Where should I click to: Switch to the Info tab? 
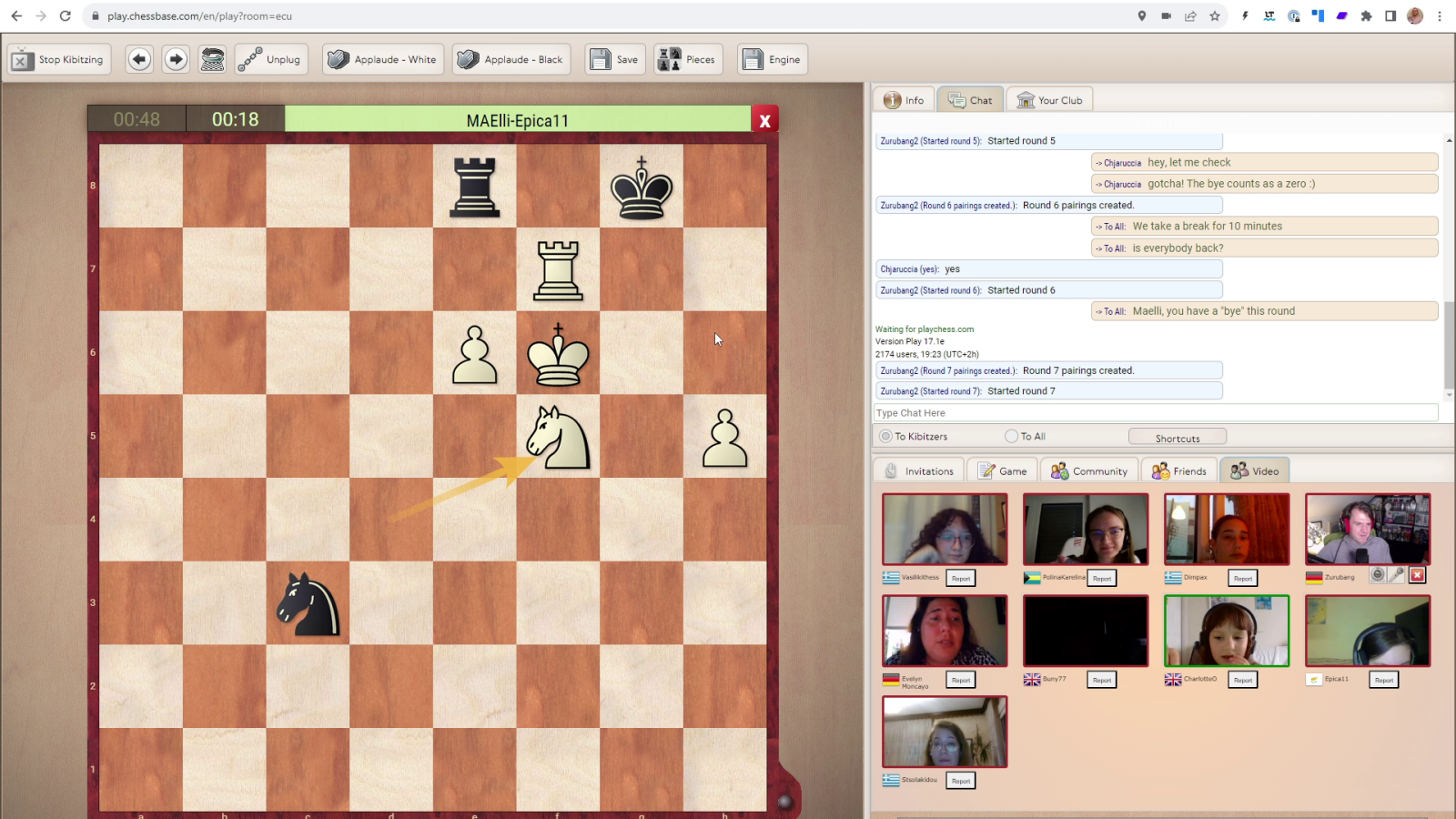[904, 101]
